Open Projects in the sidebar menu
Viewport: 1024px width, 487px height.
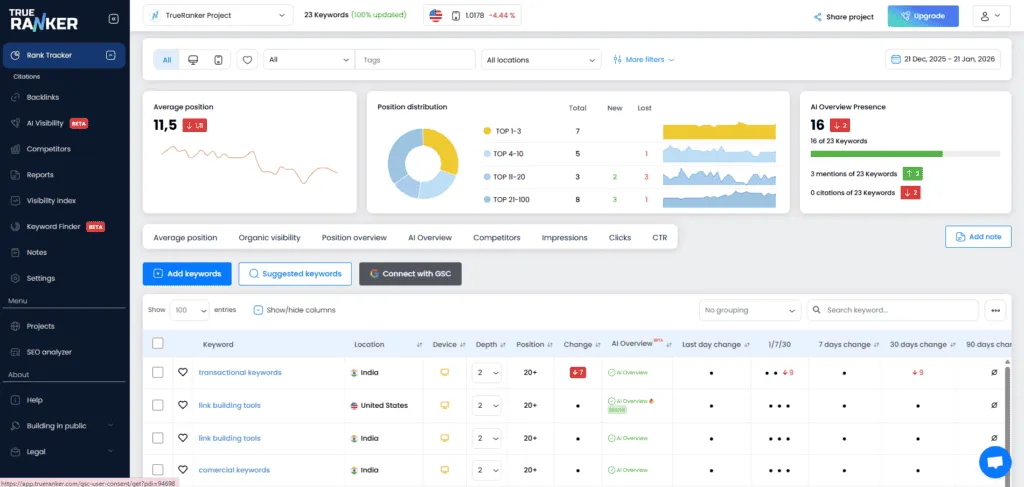point(40,326)
